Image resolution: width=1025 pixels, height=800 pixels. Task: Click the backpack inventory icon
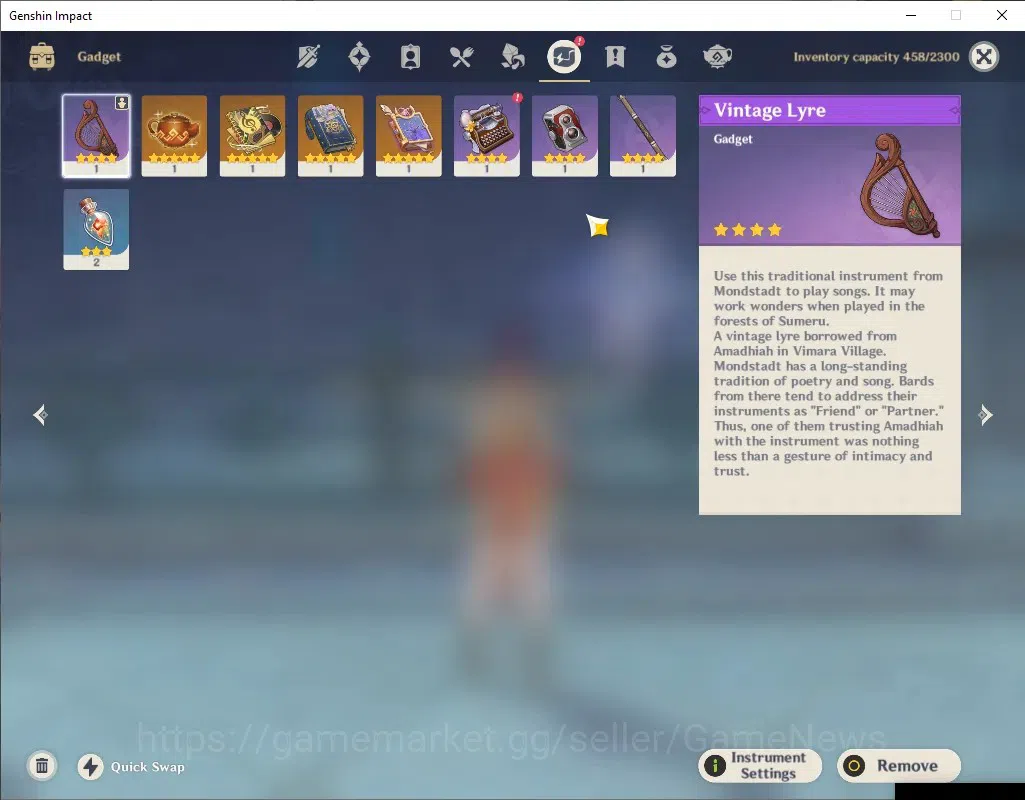click(42, 57)
